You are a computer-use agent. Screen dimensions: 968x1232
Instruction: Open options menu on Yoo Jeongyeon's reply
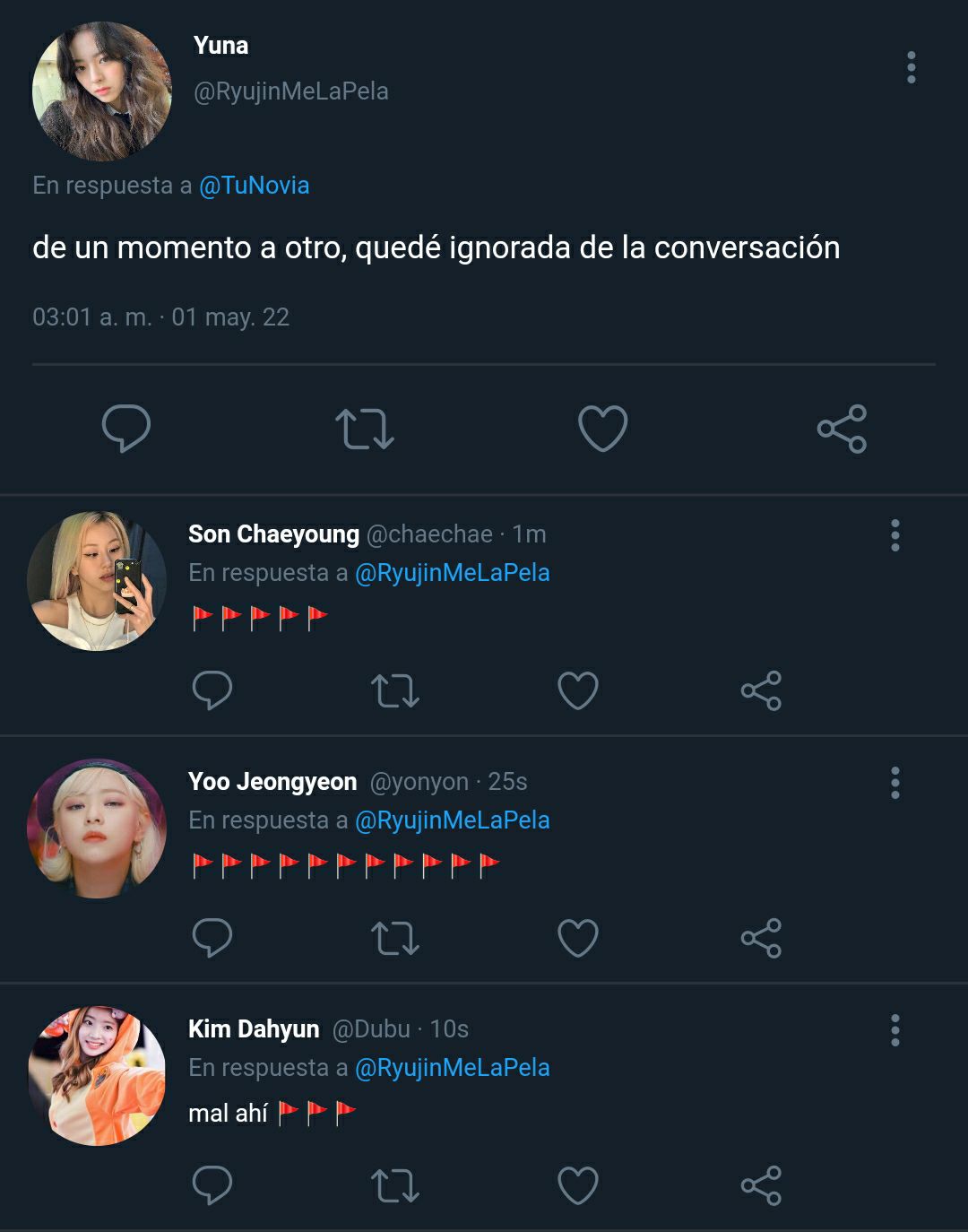point(895,783)
